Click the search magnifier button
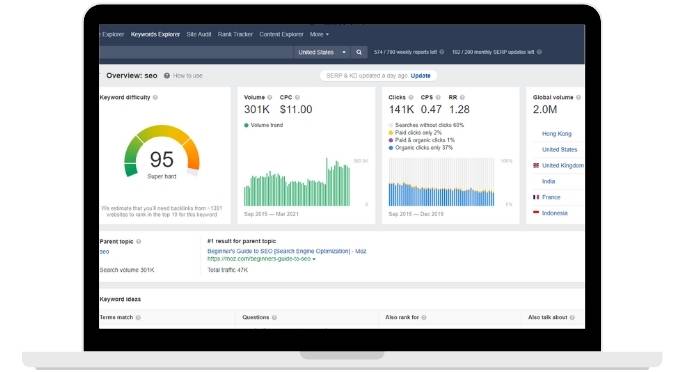The height and width of the screenshot is (372, 684). click(359, 52)
